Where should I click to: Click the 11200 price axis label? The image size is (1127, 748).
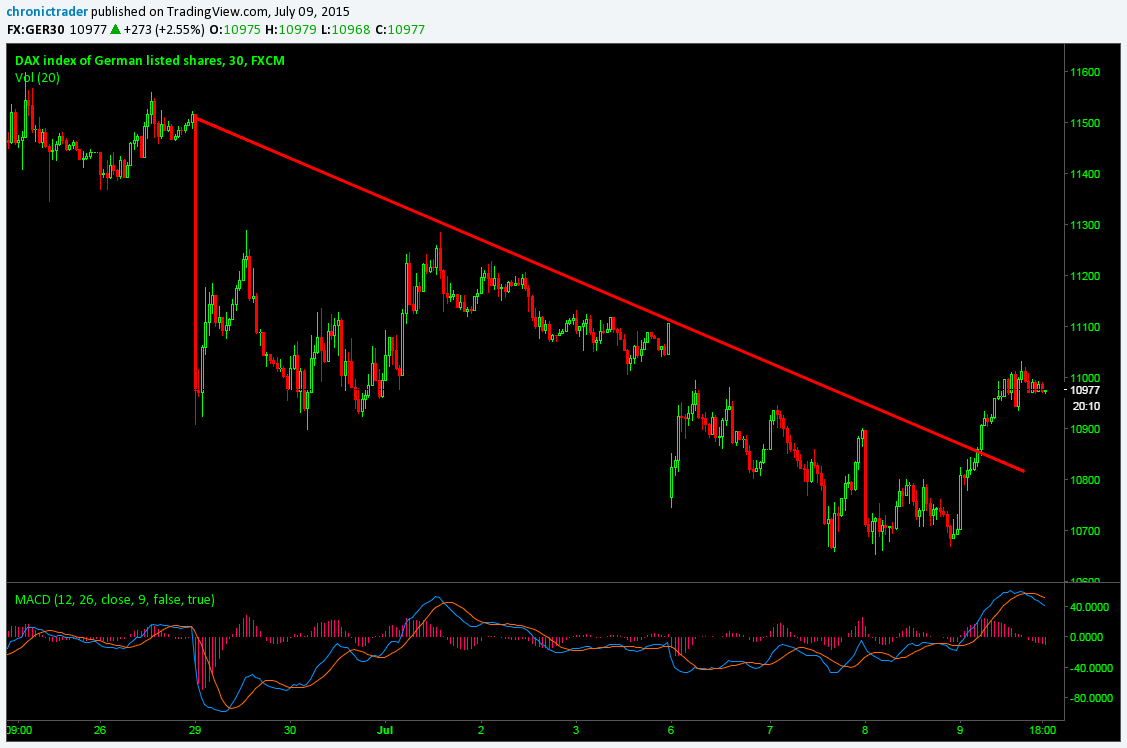tap(1085, 276)
